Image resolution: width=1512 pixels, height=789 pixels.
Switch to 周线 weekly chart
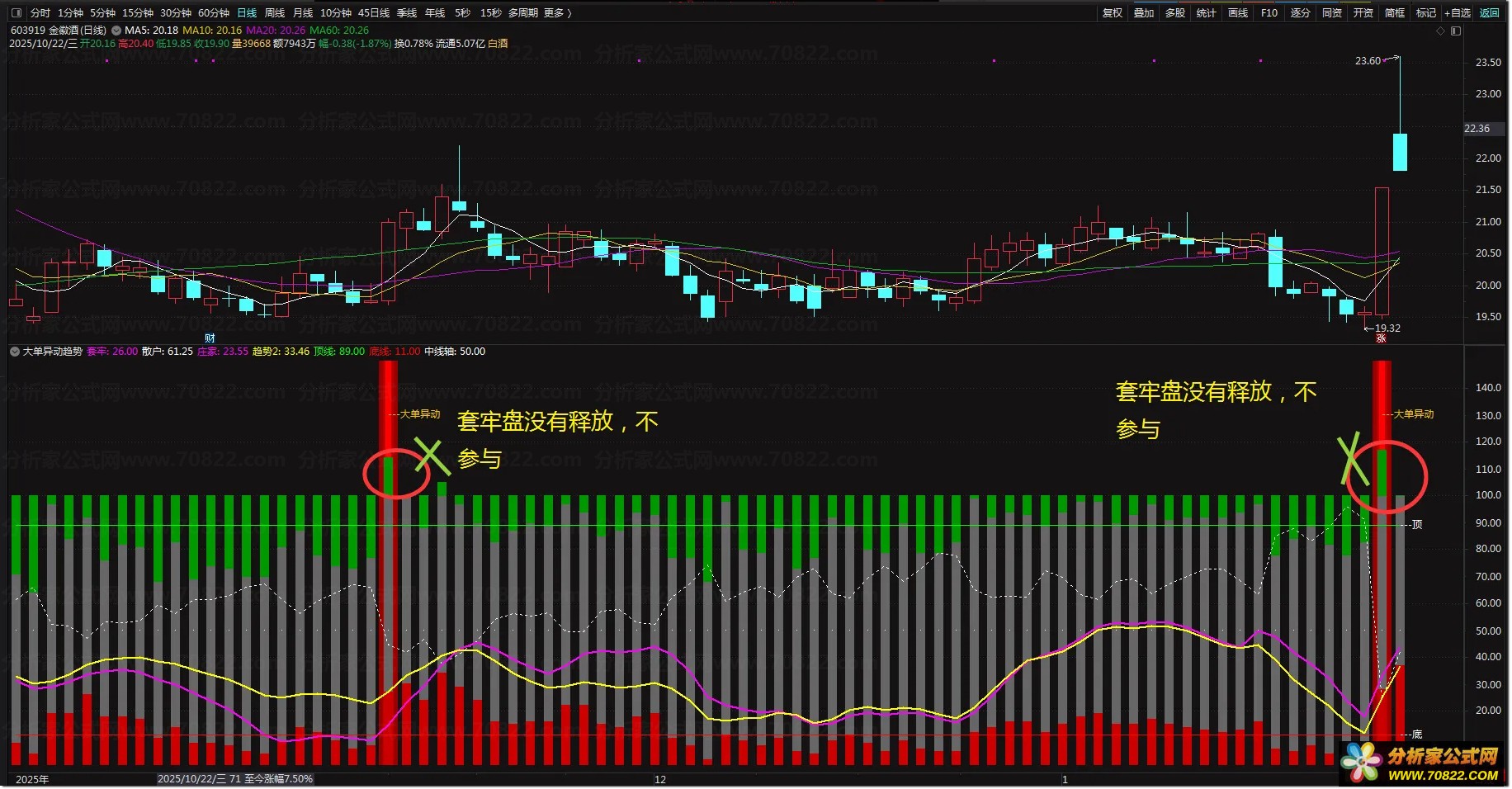click(x=275, y=13)
